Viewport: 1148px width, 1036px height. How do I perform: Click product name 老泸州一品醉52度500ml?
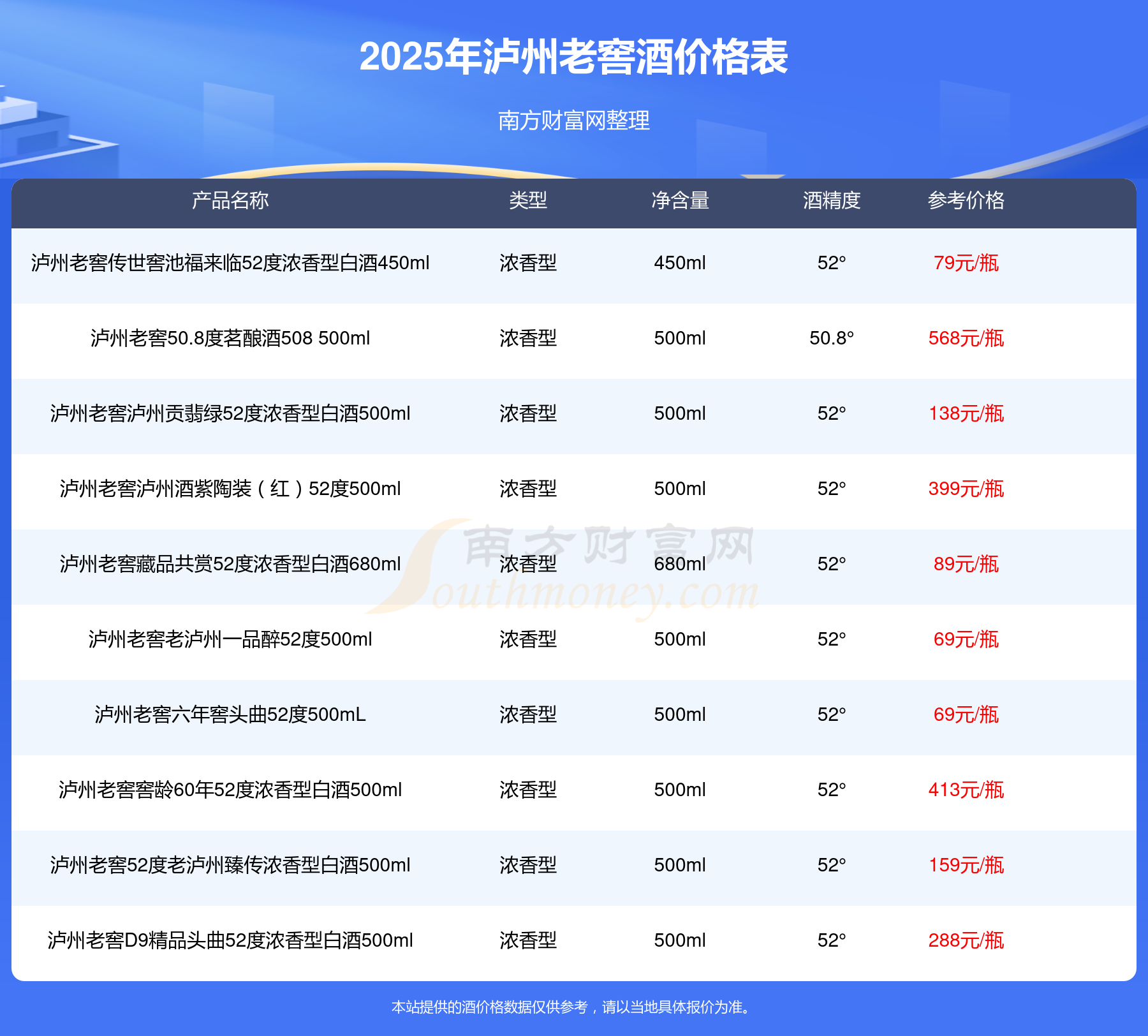pyautogui.click(x=268, y=639)
